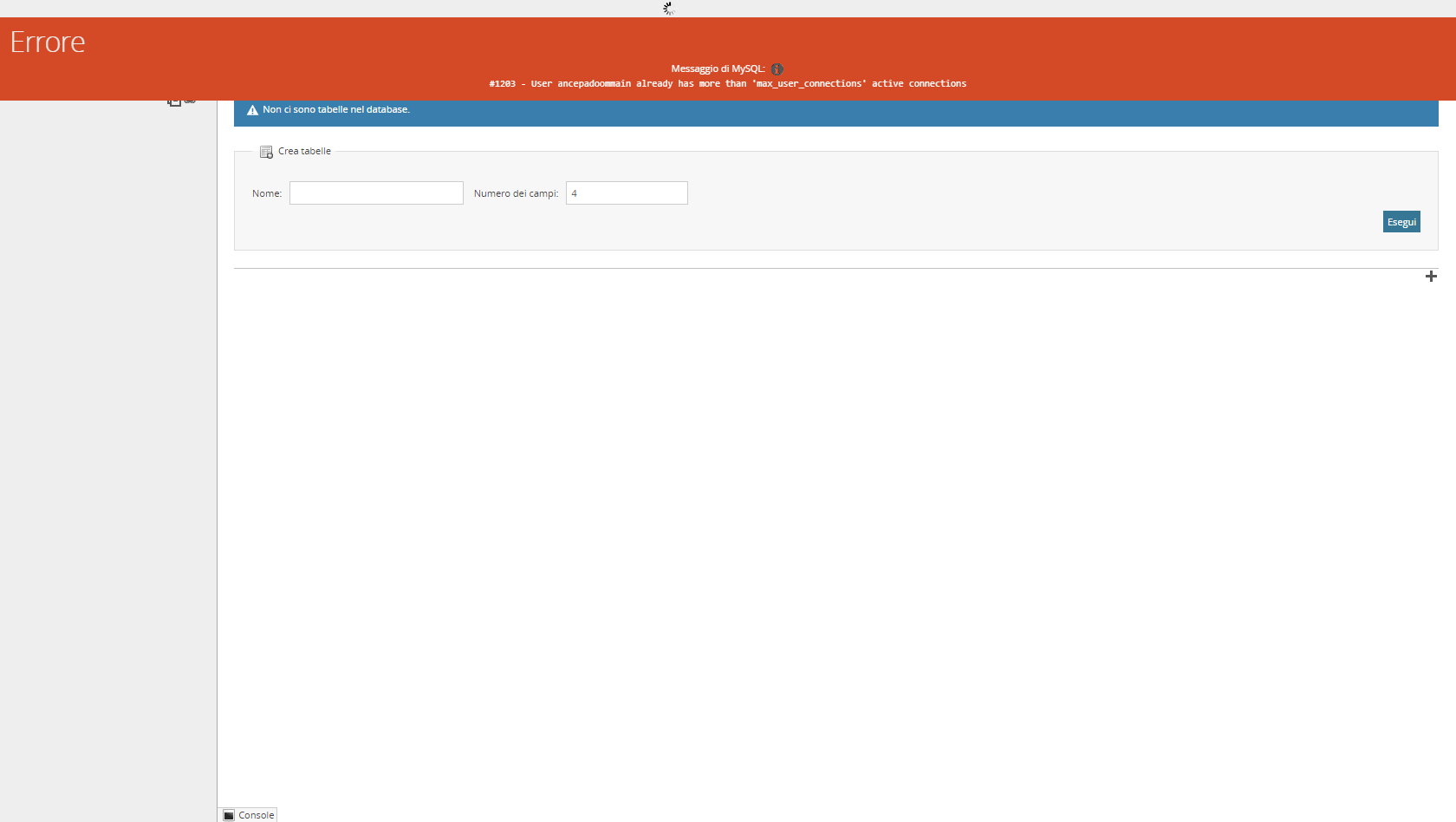Click the empty left navigation panel

(x=108, y=460)
